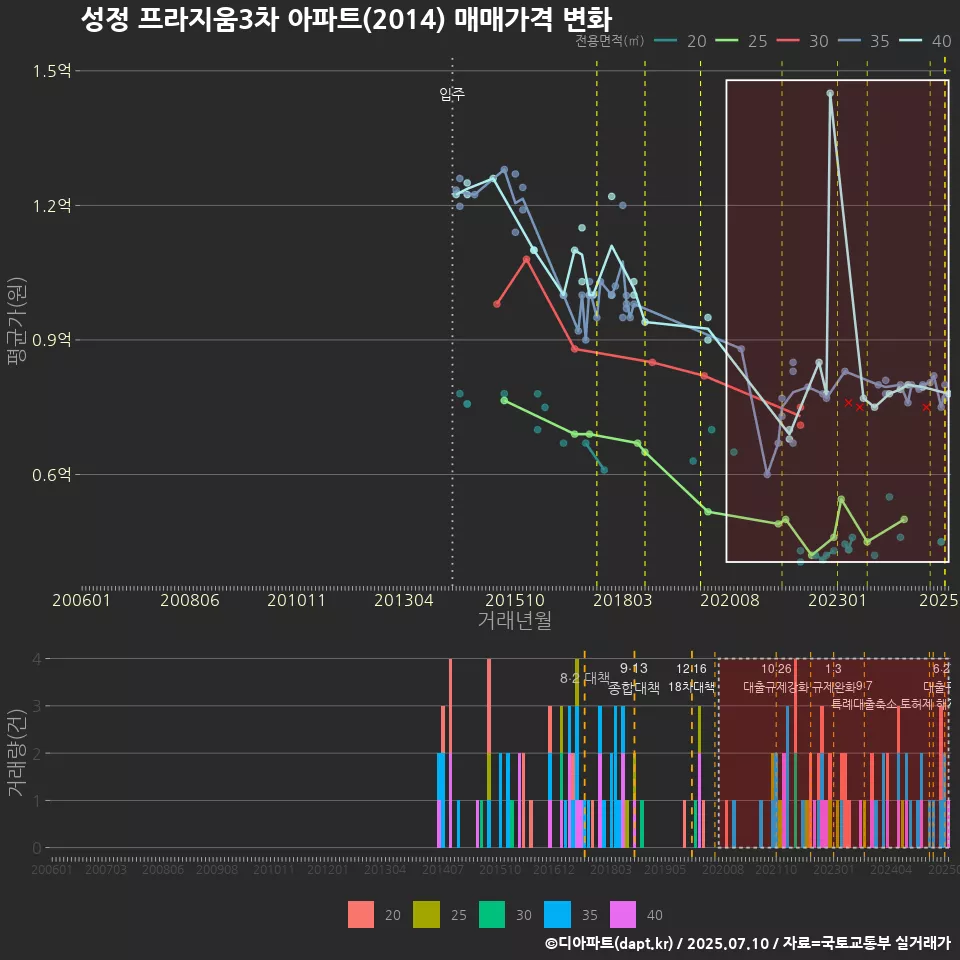This screenshot has height=960, width=960.
Task: Click the 200908 label on the volume chart axis
Action: click(217, 870)
